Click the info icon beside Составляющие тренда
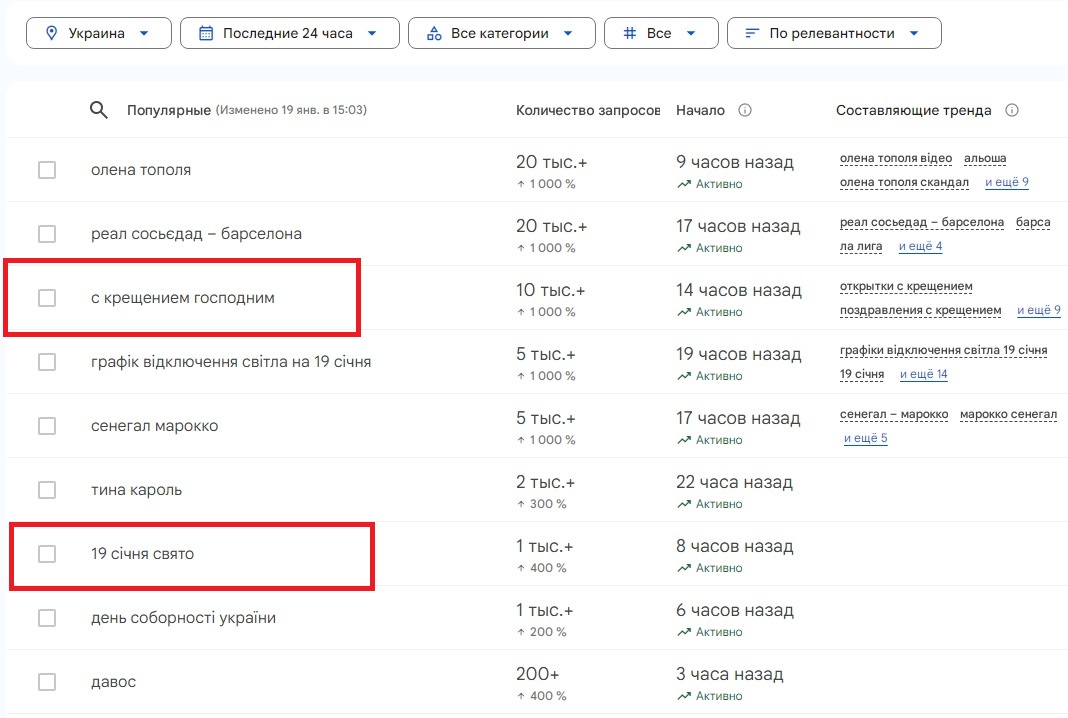 [x=1011, y=110]
